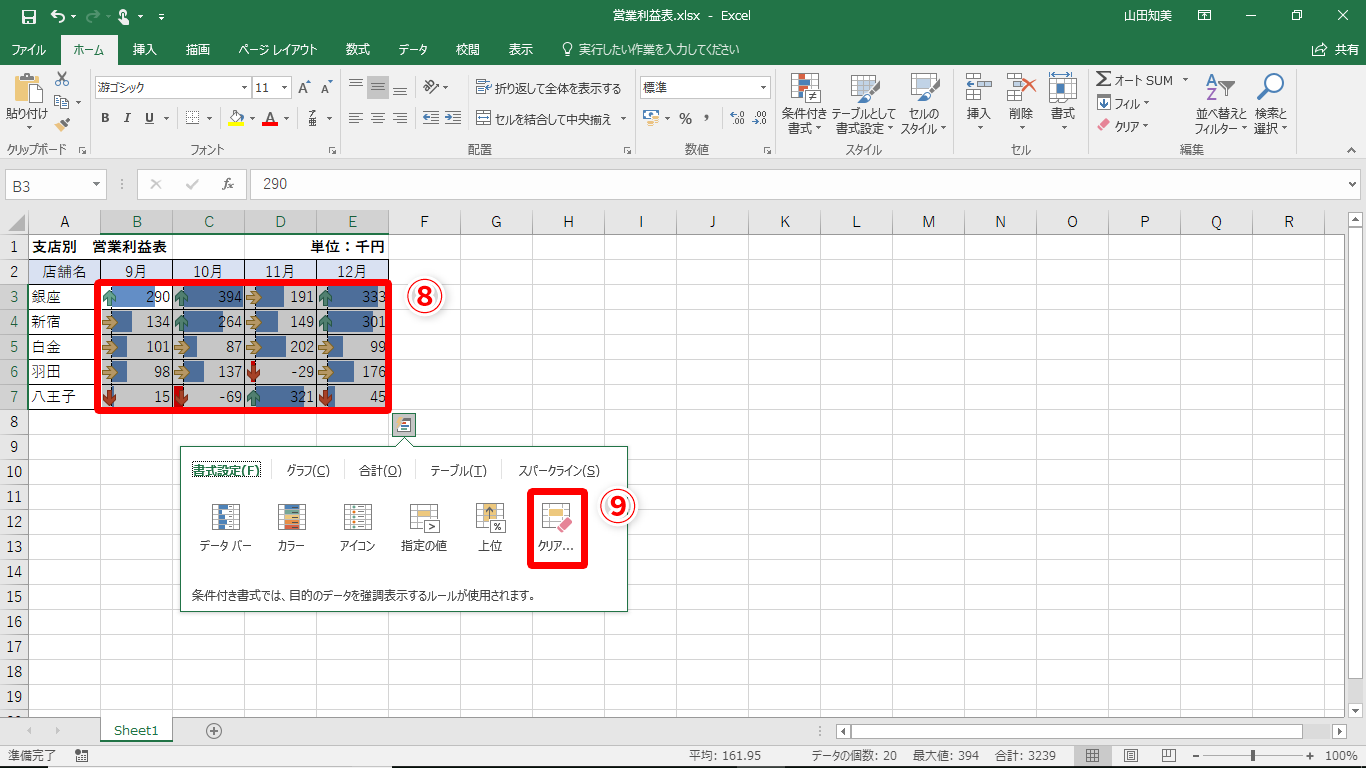The width and height of the screenshot is (1366, 768).
Task: Open the fill color picker arrow
Action: point(251,118)
